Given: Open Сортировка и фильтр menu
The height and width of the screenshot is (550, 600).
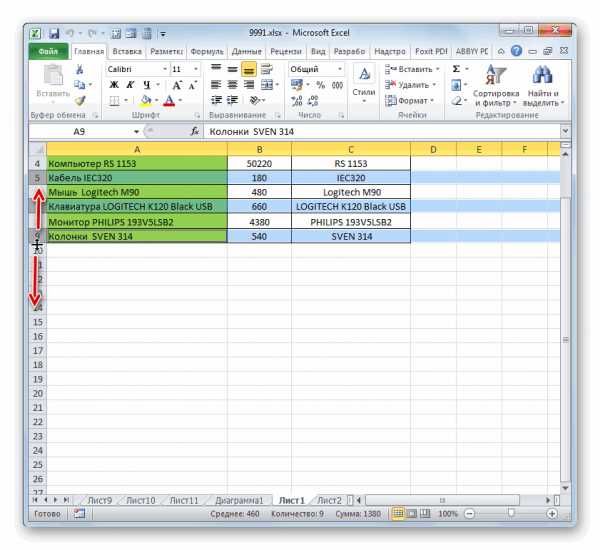Looking at the screenshot, I should click(496, 86).
